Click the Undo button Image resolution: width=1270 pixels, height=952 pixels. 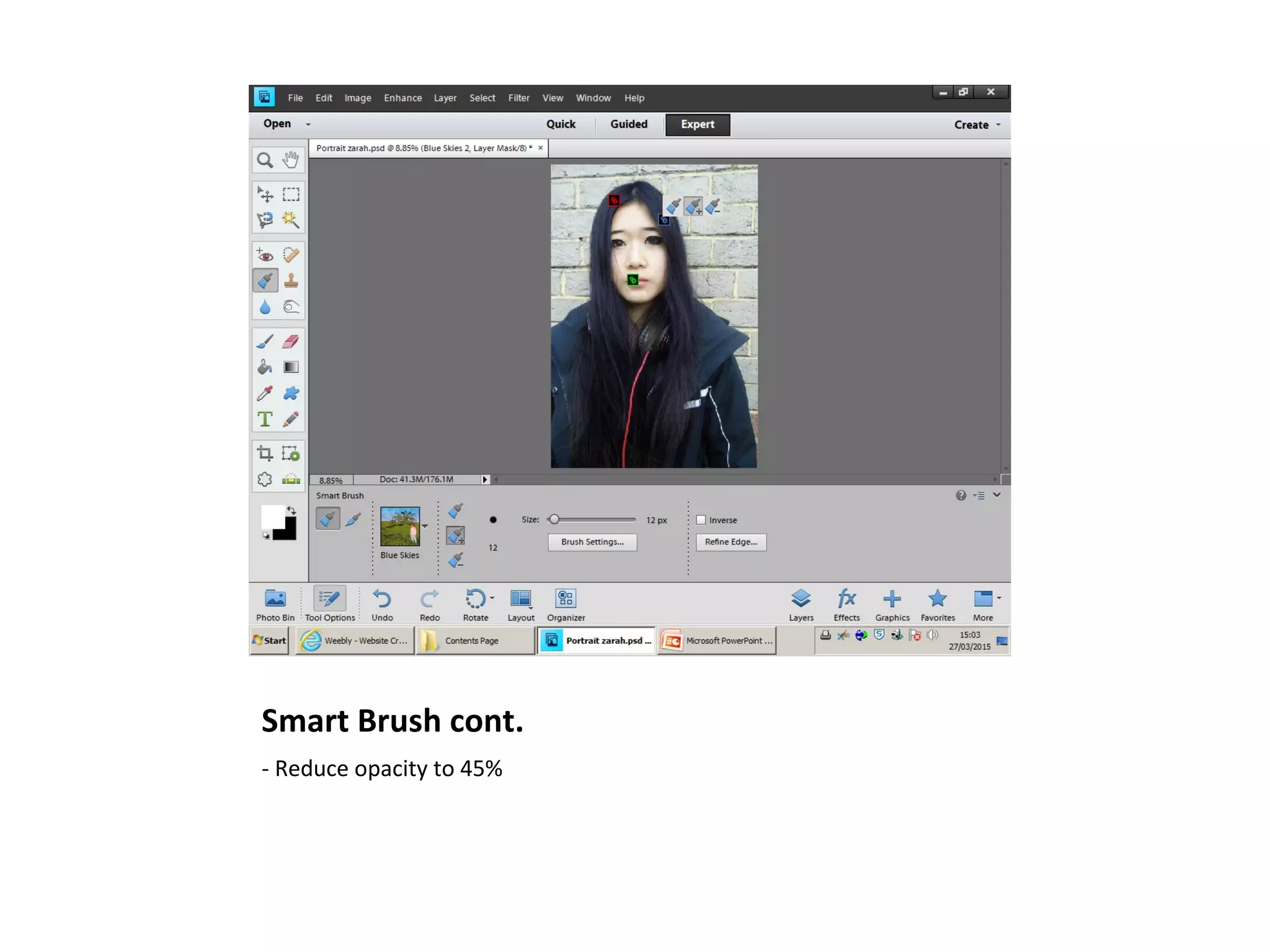click(382, 605)
